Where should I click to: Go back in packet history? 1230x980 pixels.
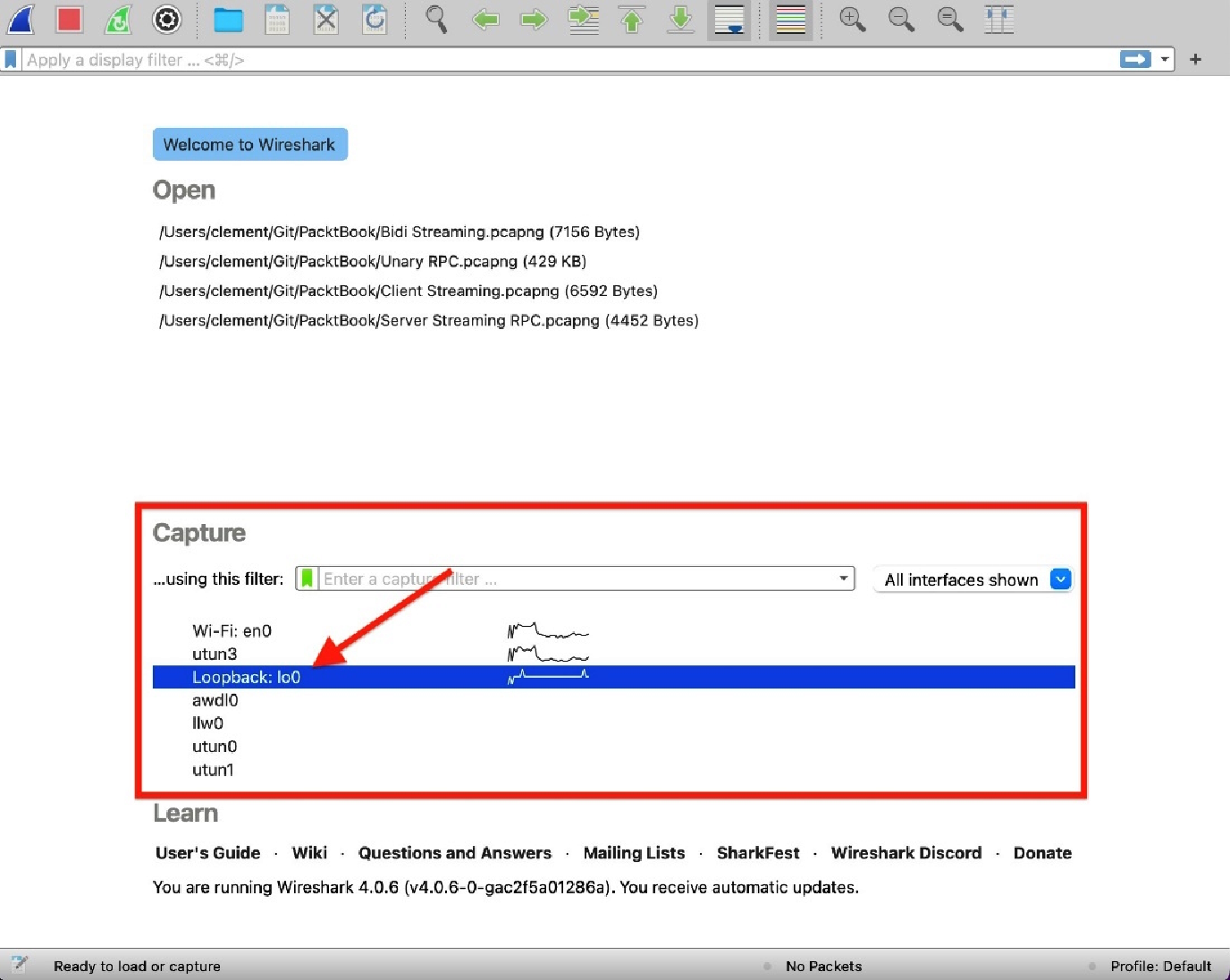(x=485, y=19)
